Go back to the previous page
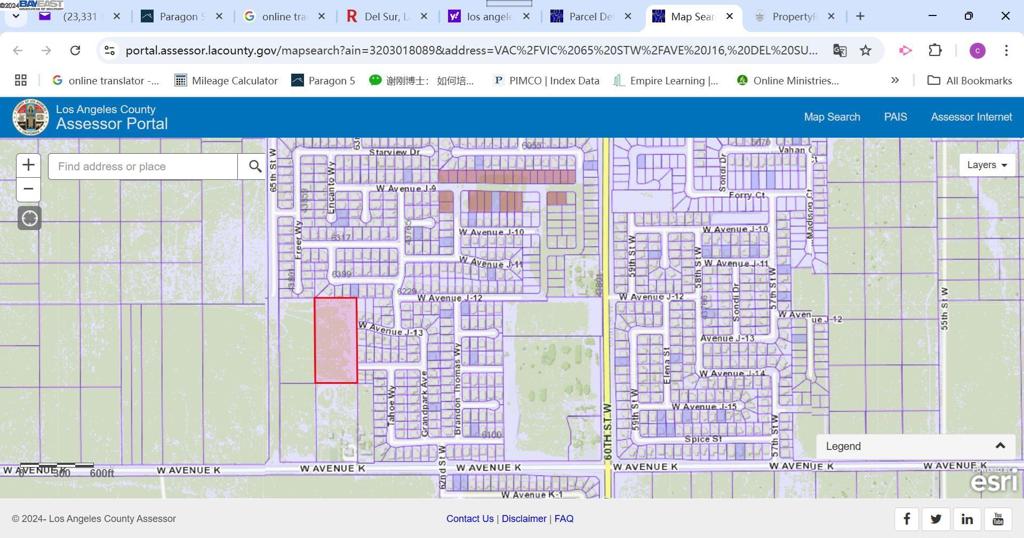This screenshot has width=1024, height=538. (x=18, y=50)
